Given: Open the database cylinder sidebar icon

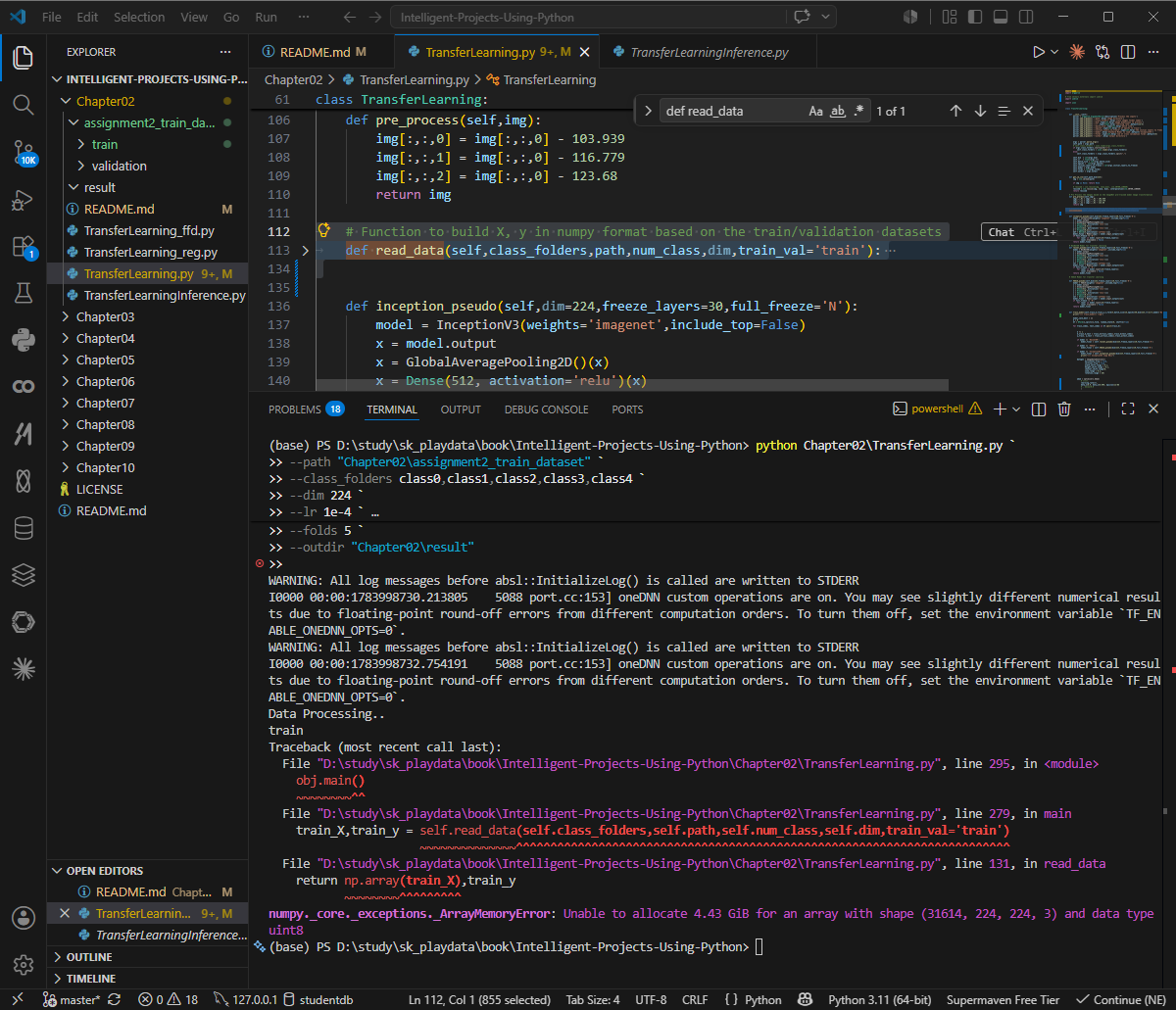Looking at the screenshot, I should (23, 528).
